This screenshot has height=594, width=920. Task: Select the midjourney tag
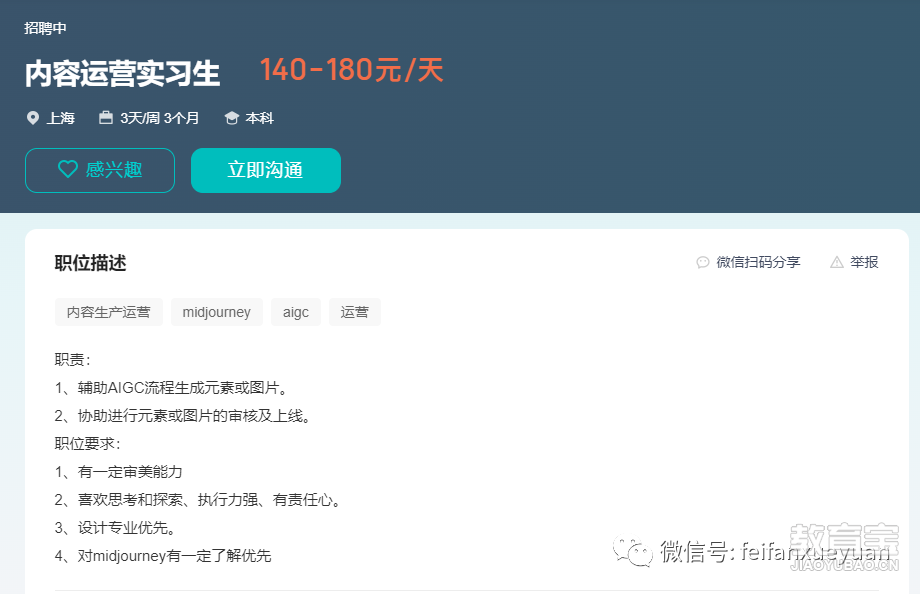pos(217,312)
